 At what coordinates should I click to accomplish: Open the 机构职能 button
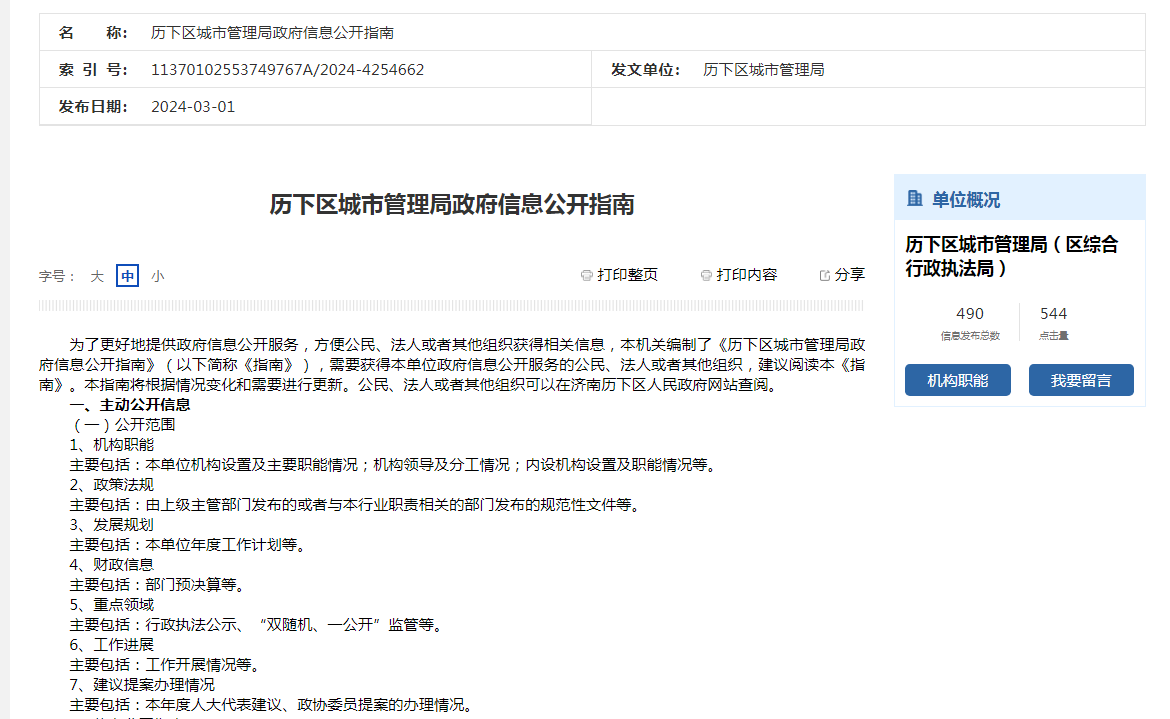click(958, 380)
